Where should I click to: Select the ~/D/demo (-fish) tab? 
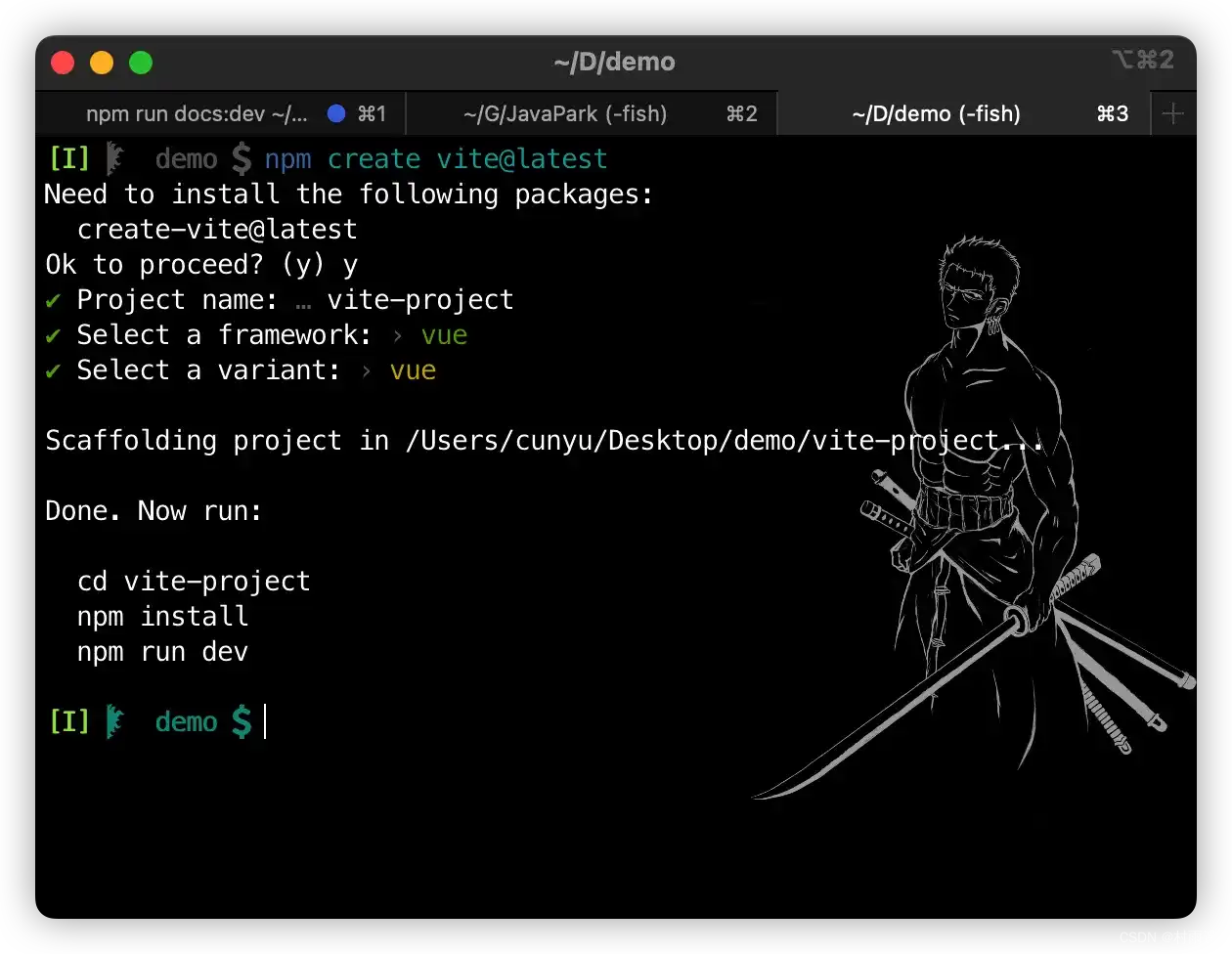point(936,114)
